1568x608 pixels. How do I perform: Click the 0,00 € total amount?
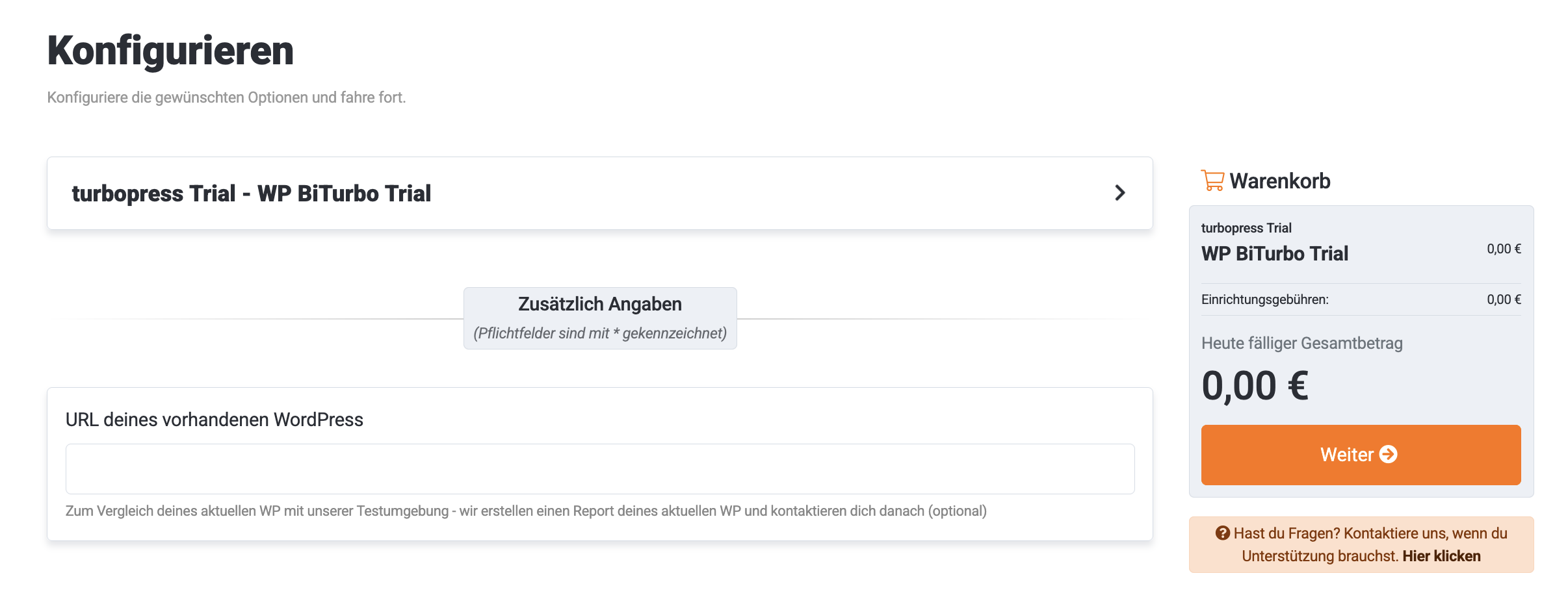(1255, 386)
